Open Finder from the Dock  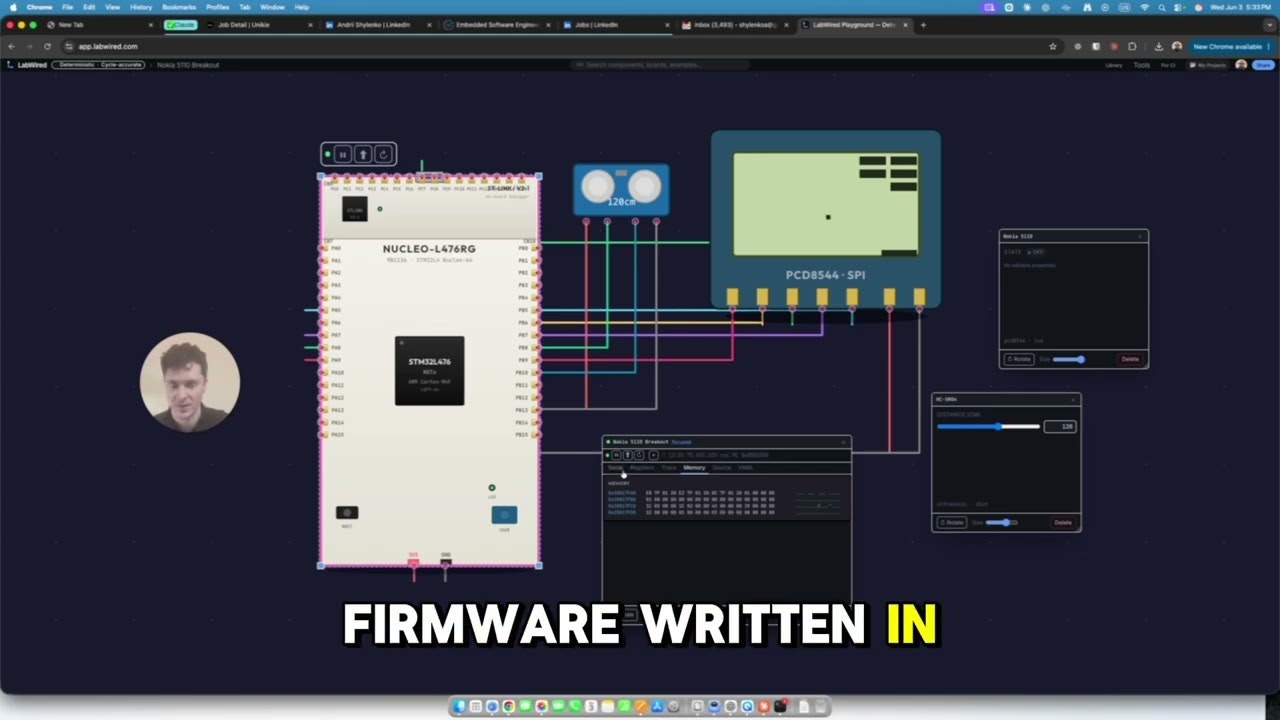(x=460, y=706)
